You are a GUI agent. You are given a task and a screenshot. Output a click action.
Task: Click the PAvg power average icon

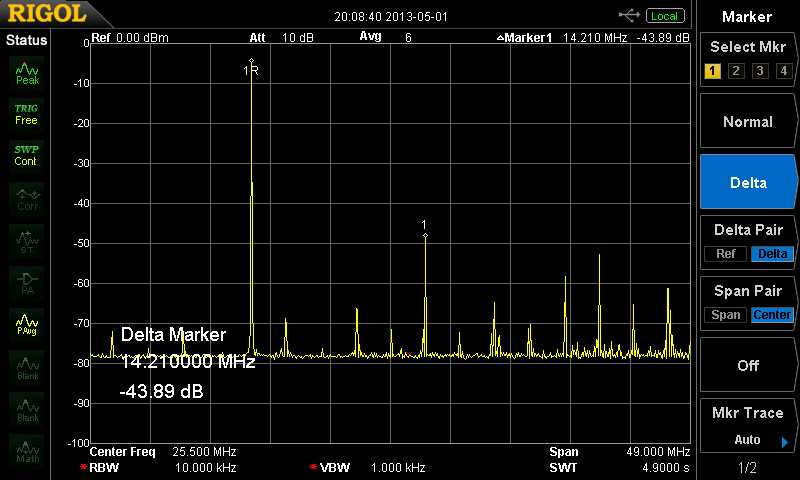[x=27, y=323]
